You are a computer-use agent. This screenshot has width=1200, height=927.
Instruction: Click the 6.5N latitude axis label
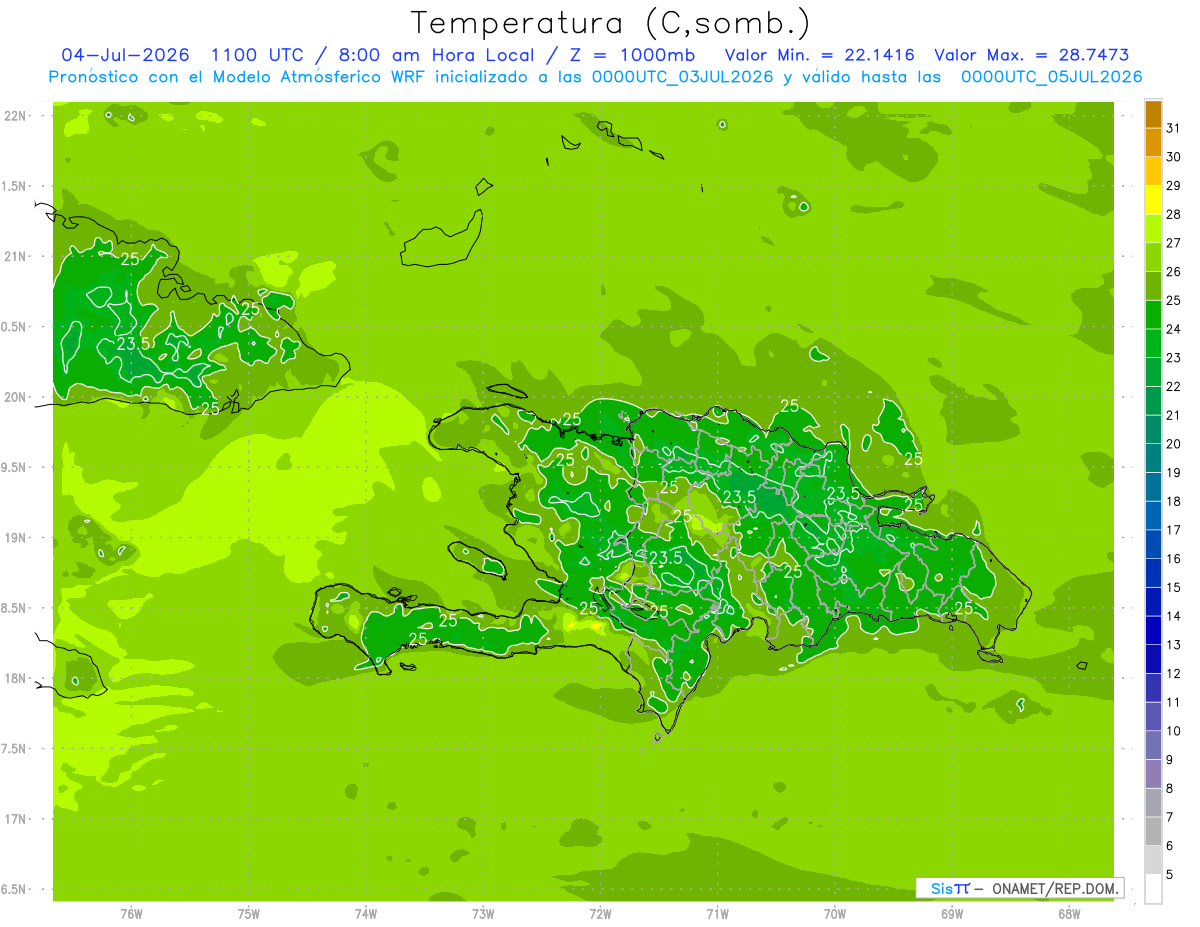tap(14, 889)
